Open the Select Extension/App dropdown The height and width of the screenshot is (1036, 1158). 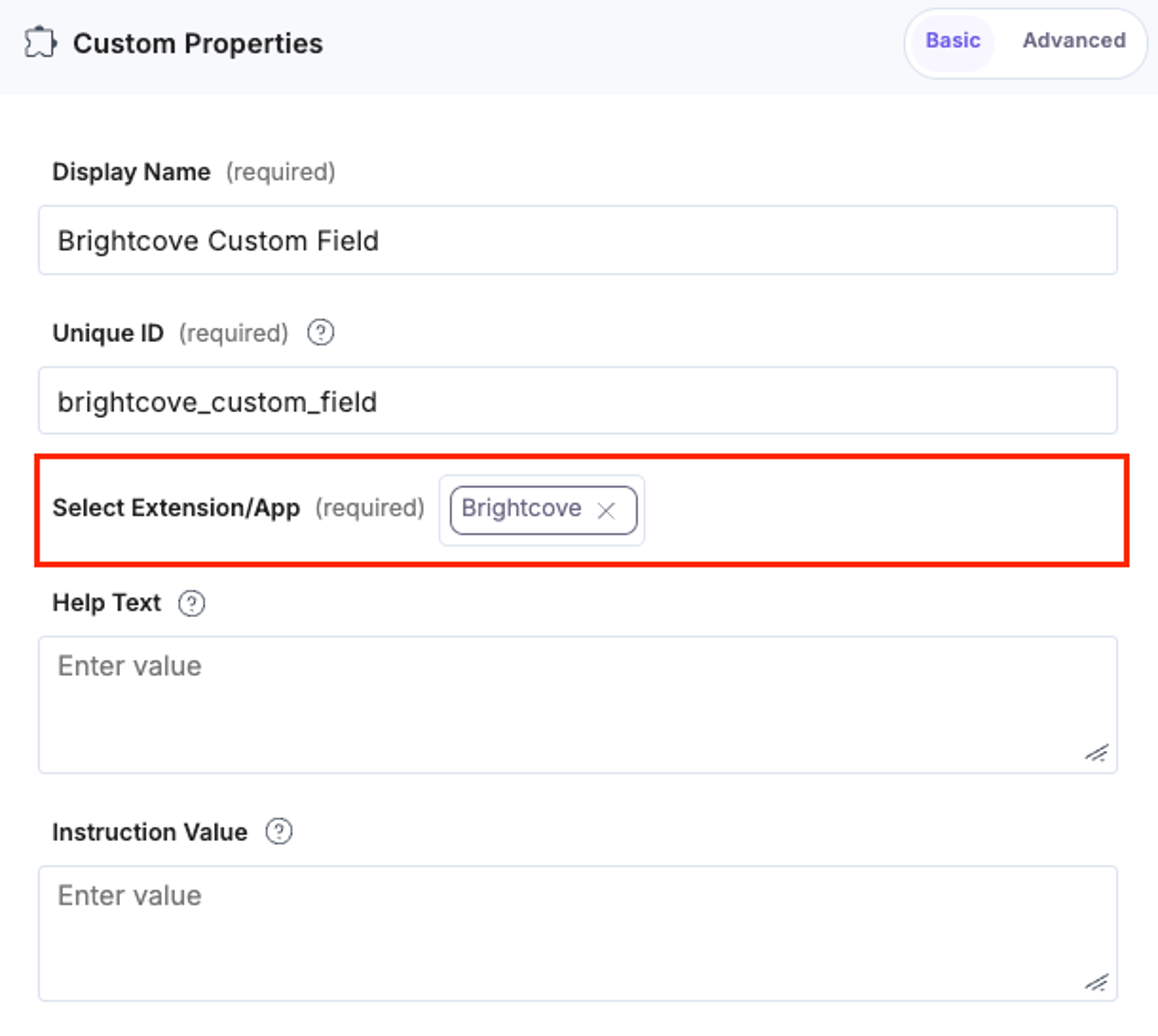pyautogui.click(x=542, y=511)
